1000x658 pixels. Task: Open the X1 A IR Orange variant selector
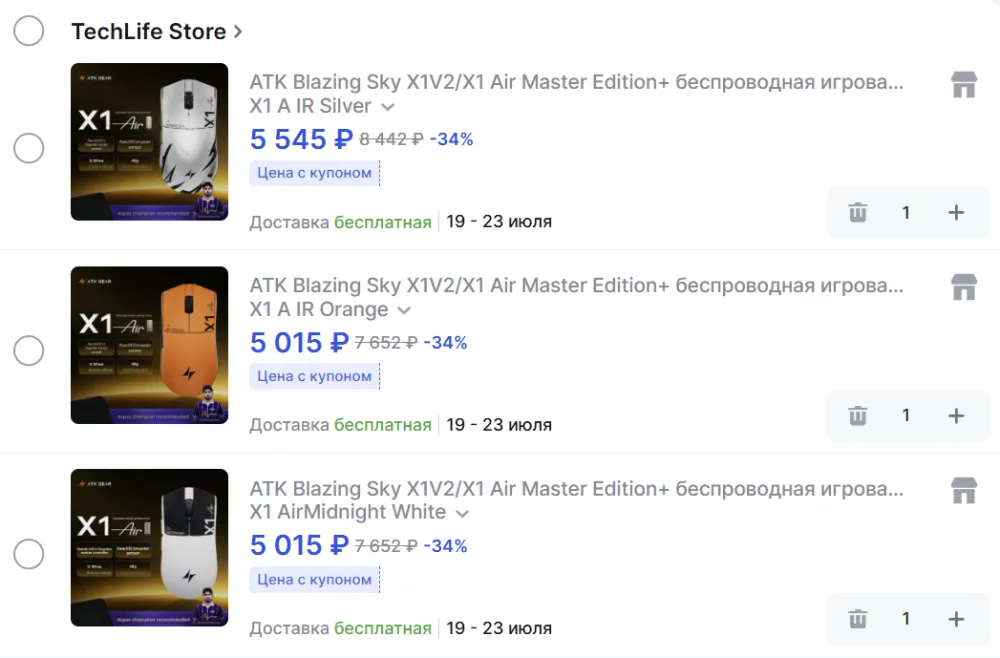coord(330,309)
